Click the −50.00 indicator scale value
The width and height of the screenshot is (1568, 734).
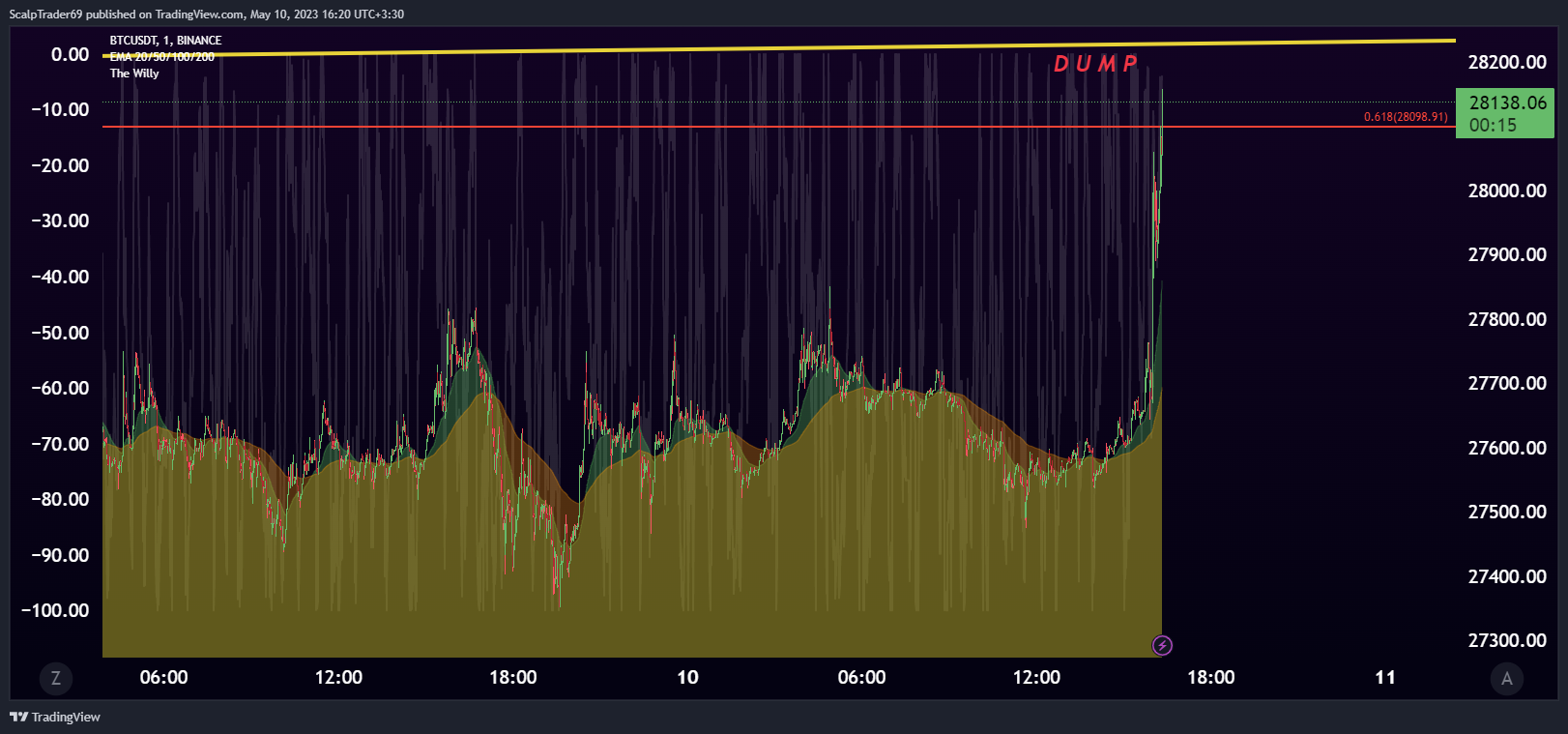(60, 333)
